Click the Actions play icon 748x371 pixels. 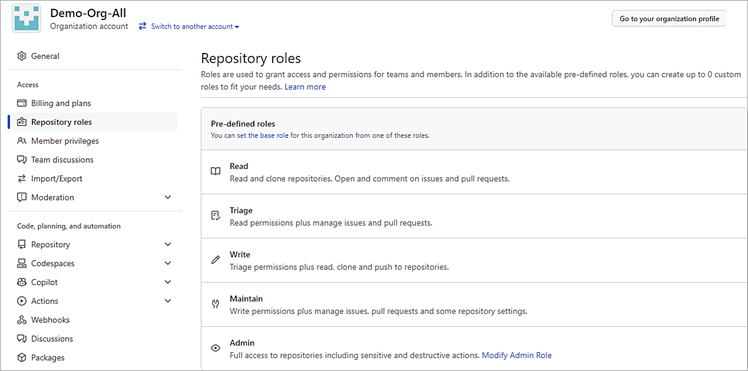coord(21,301)
